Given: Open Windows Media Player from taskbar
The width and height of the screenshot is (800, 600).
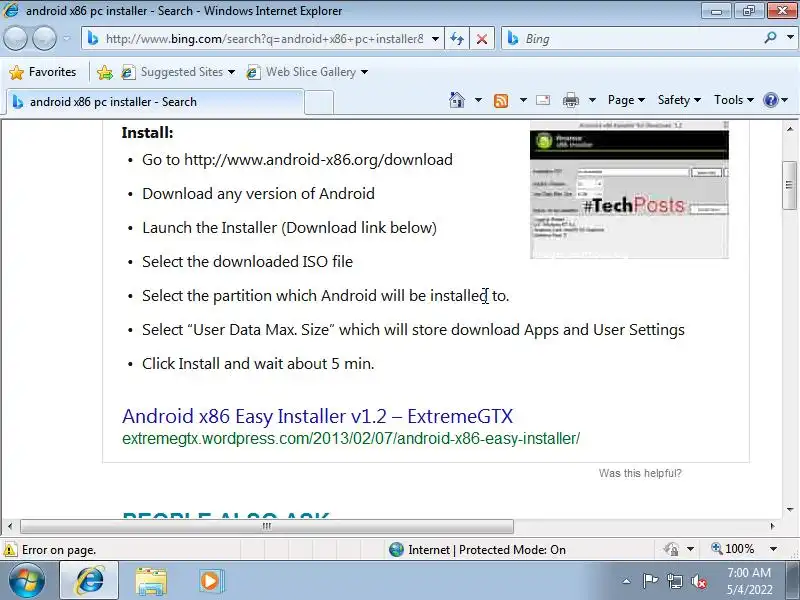Looking at the screenshot, I should coord(210,581).
